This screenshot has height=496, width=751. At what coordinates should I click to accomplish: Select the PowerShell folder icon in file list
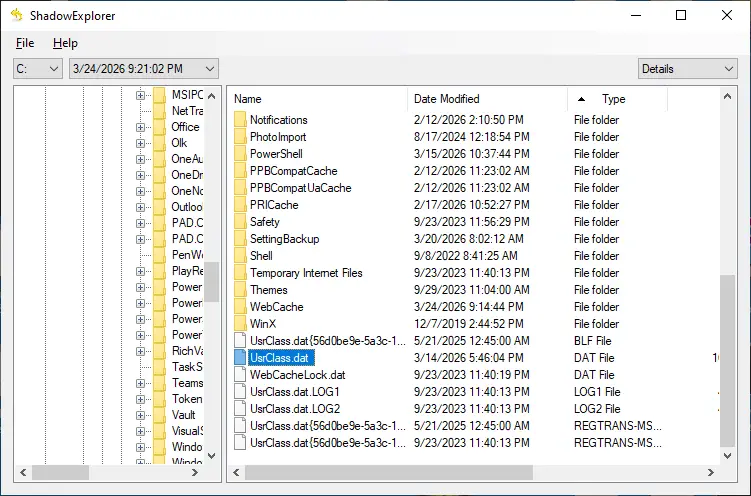(240, 154)
